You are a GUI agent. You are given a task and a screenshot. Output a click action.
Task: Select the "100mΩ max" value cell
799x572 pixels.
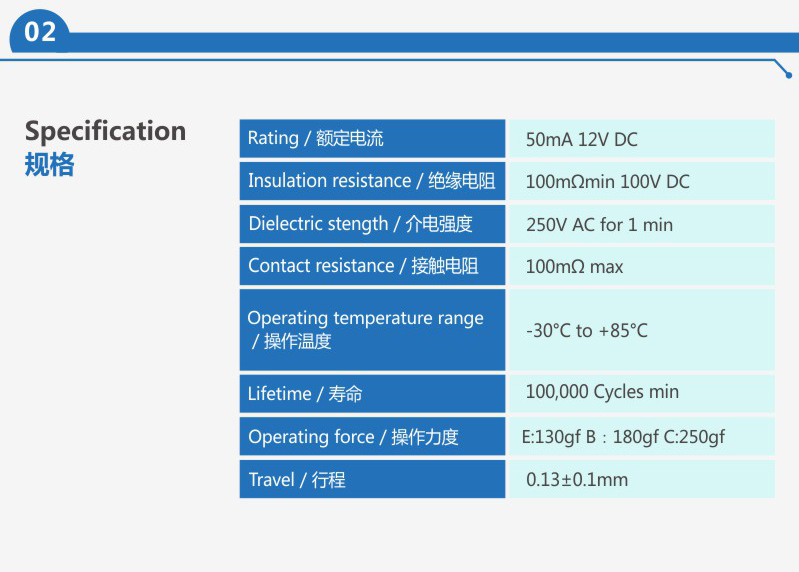pos(641,267)
